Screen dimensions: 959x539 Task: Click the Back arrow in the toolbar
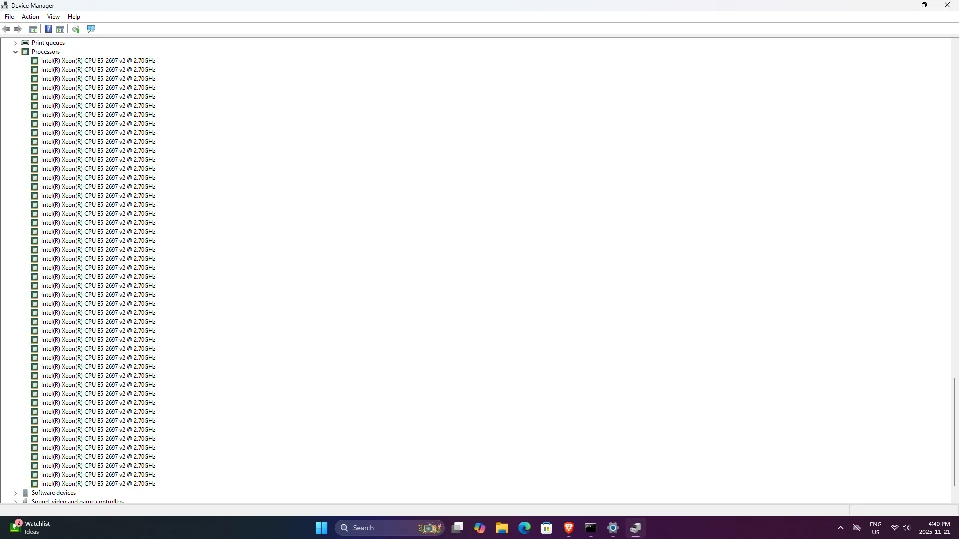click(x=7, y=29)
